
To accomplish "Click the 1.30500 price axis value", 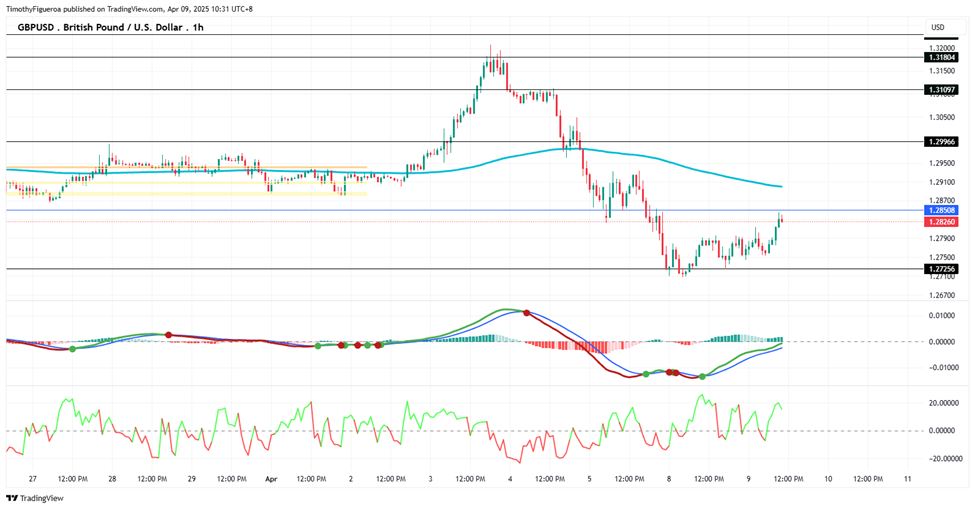I will point(941,117).
